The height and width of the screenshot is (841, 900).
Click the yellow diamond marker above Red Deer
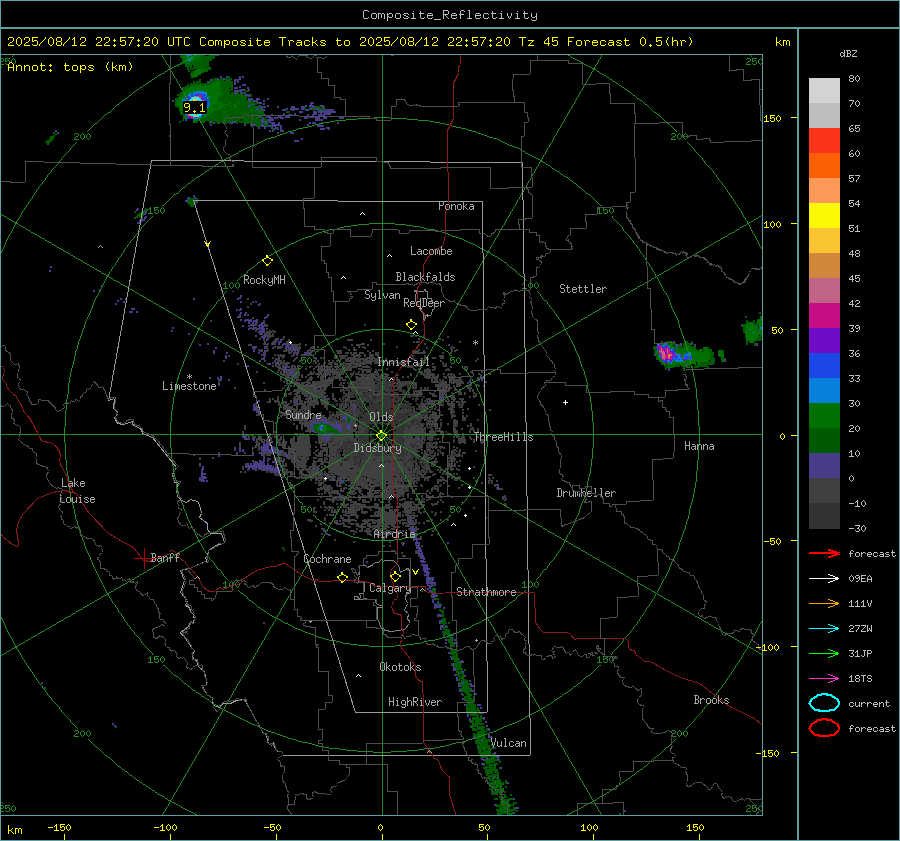(411, 325)
